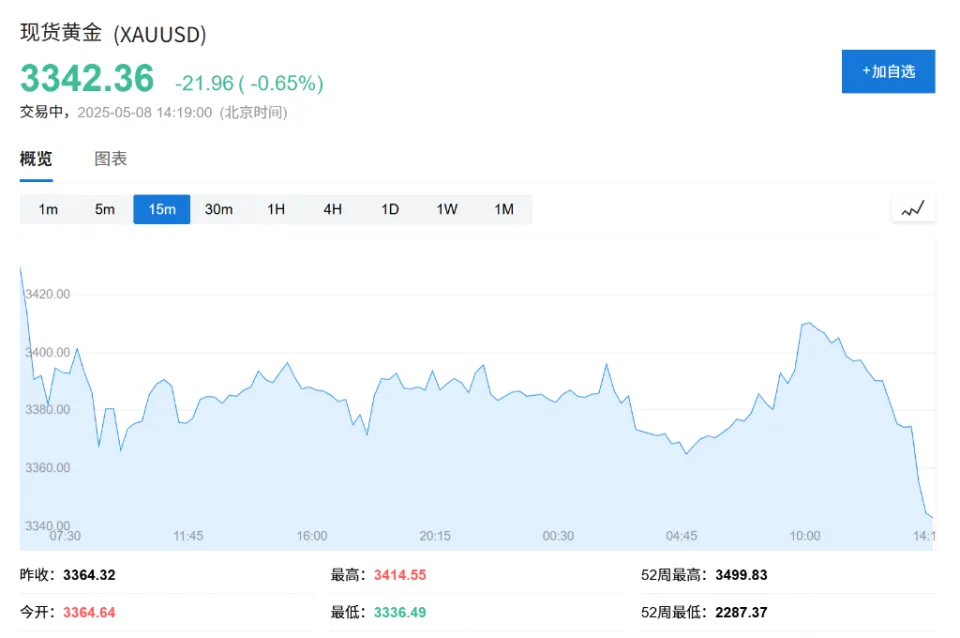
Task: Click the 最高 value 3414.55
Action: [400, 575]
